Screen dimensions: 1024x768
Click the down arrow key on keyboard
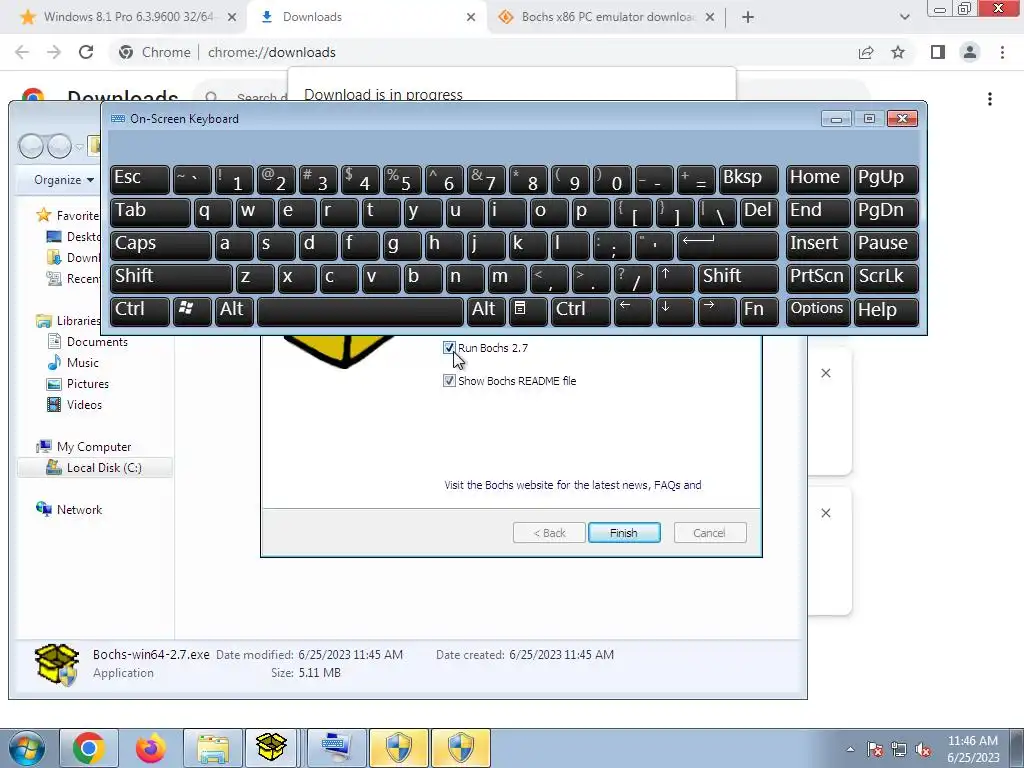pyautogui.click(x=675, y=310)
